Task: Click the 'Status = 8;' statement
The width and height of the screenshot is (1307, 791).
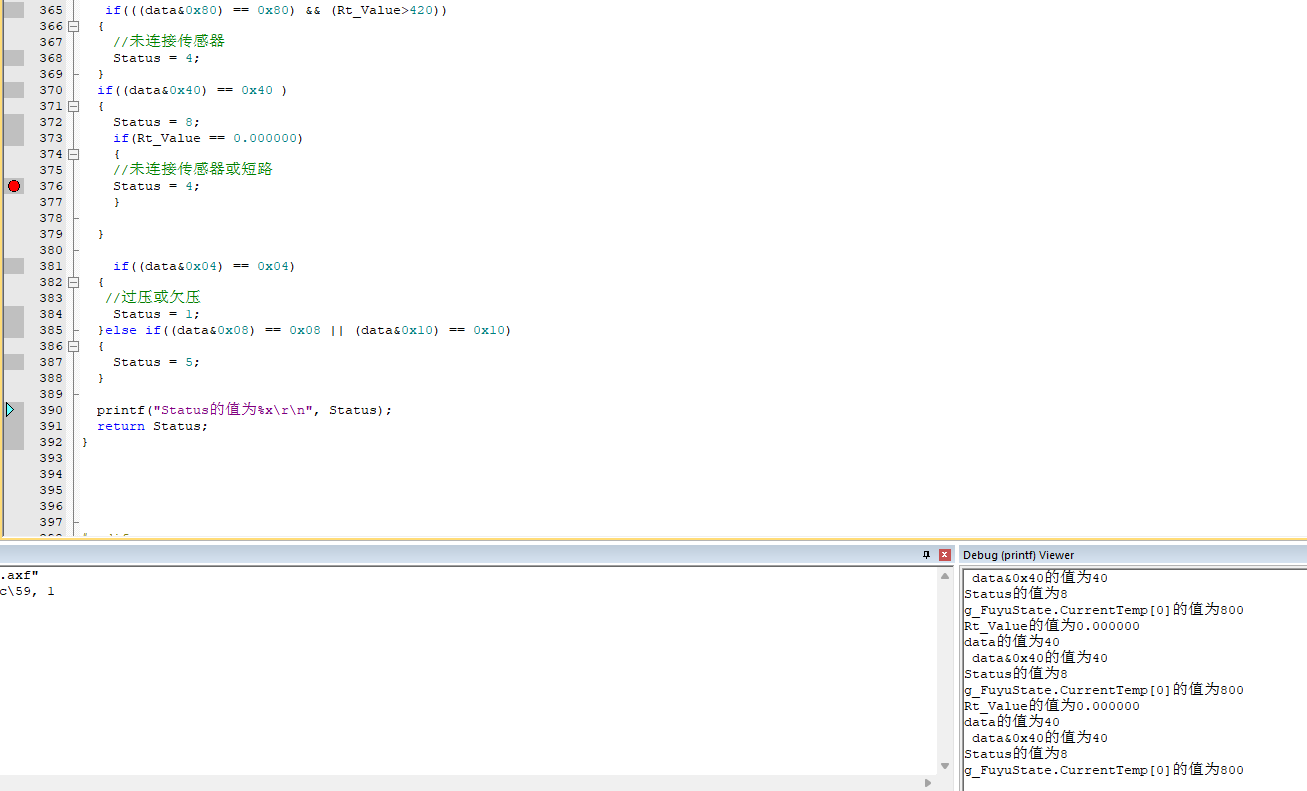Action: 156,122
